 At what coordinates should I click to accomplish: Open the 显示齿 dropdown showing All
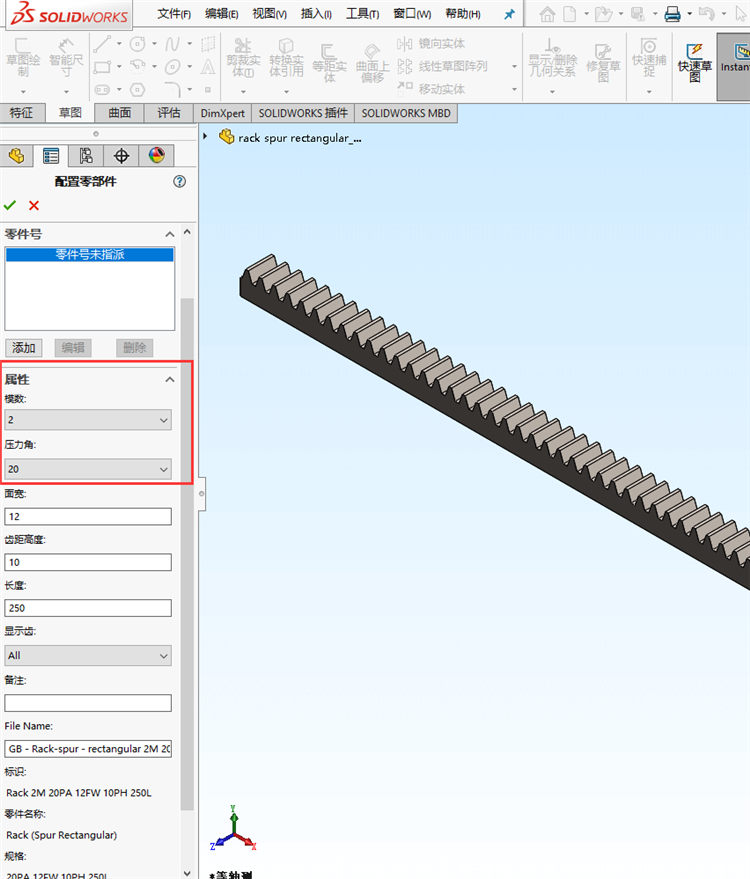[x=88, y=655]
